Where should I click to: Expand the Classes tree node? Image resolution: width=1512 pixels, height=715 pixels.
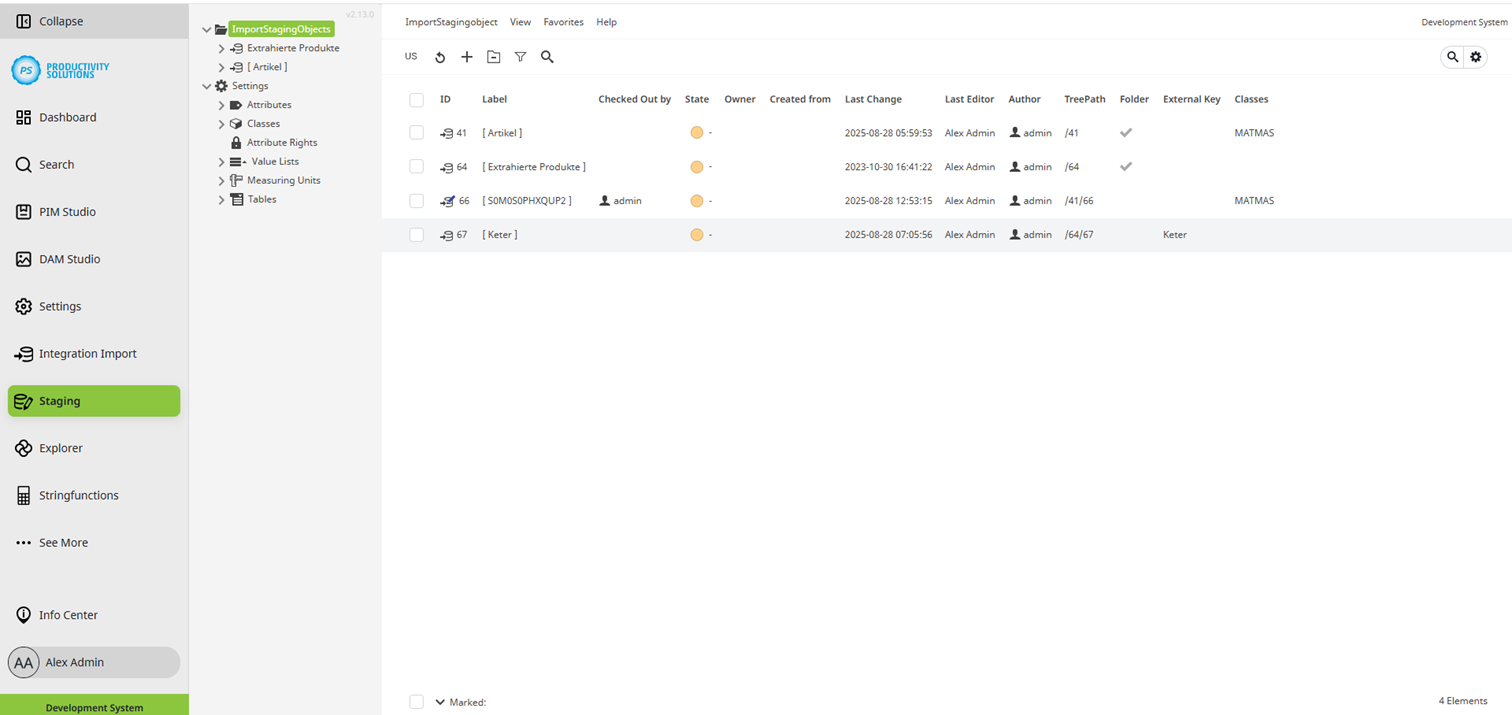tap(220, 123)
